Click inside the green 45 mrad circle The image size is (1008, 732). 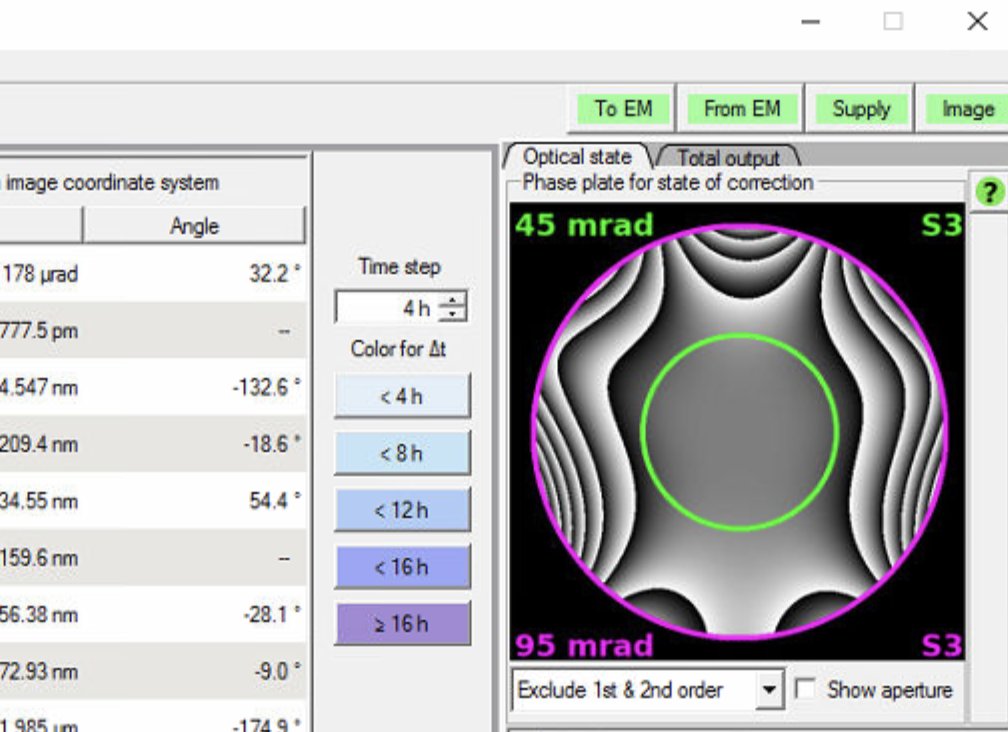point(740,430)
